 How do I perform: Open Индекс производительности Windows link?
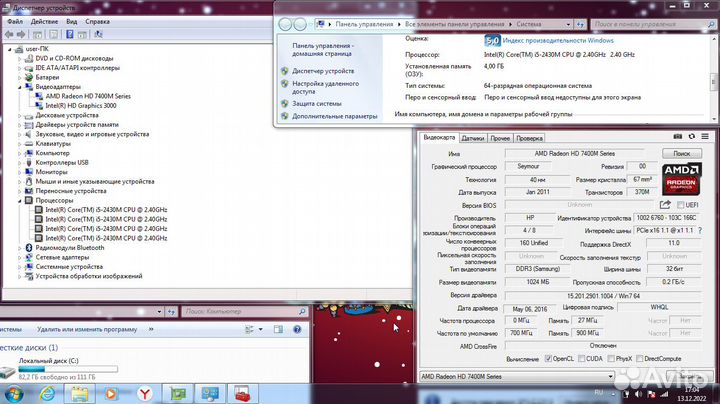[x=558, y=40]
